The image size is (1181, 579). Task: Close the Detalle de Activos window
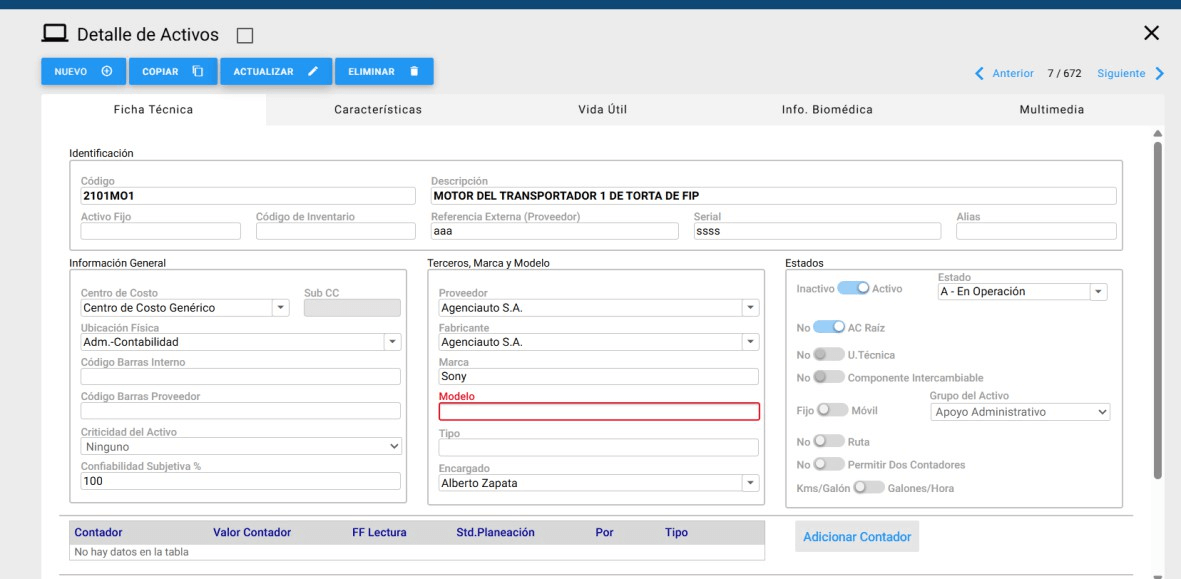[x=1151, y=34]
